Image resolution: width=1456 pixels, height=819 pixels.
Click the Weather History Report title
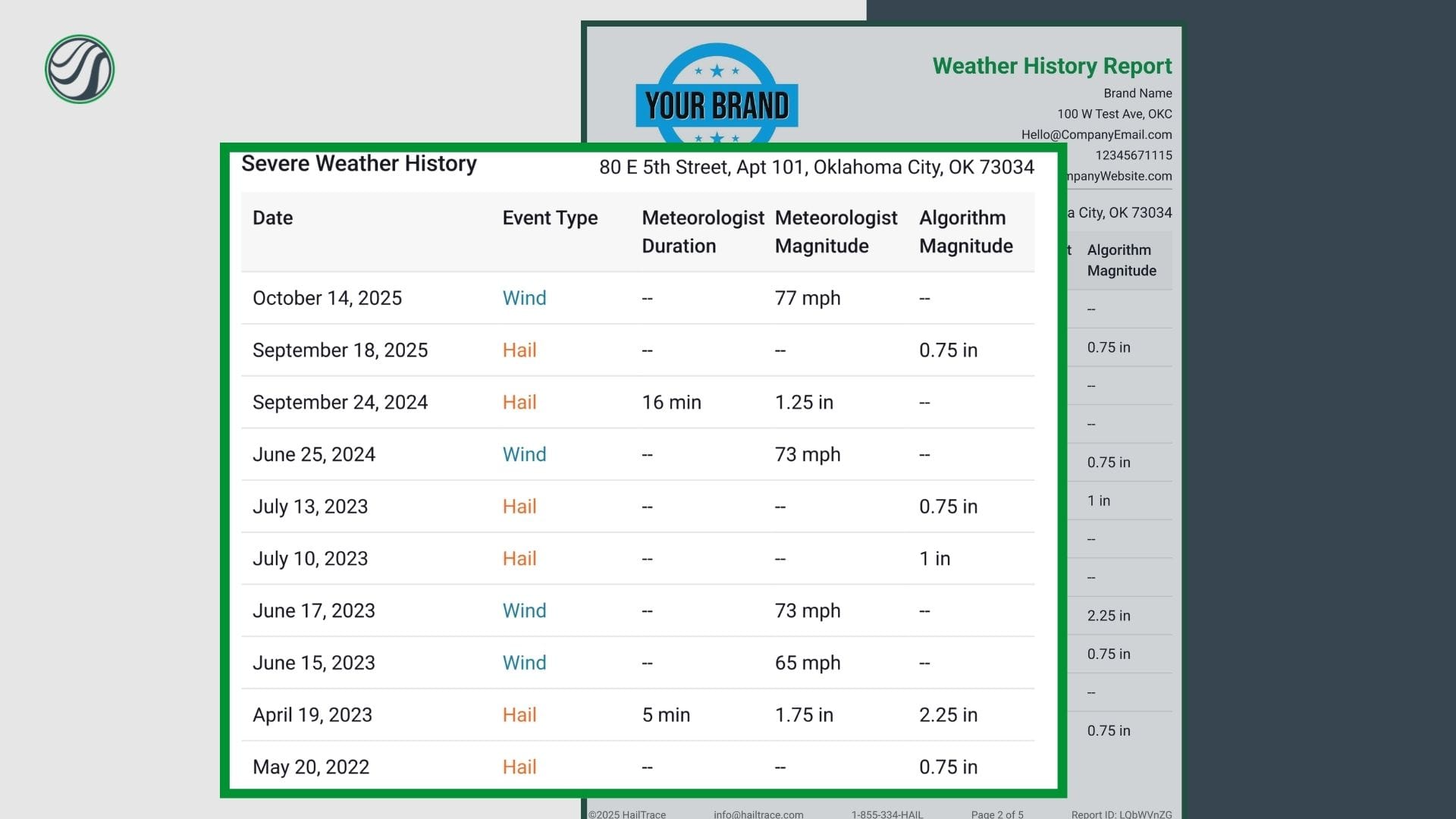click(1052, 66)
